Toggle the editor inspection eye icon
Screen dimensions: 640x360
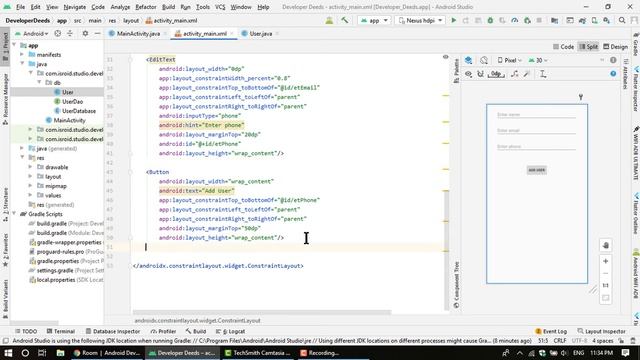click(446, 57)
